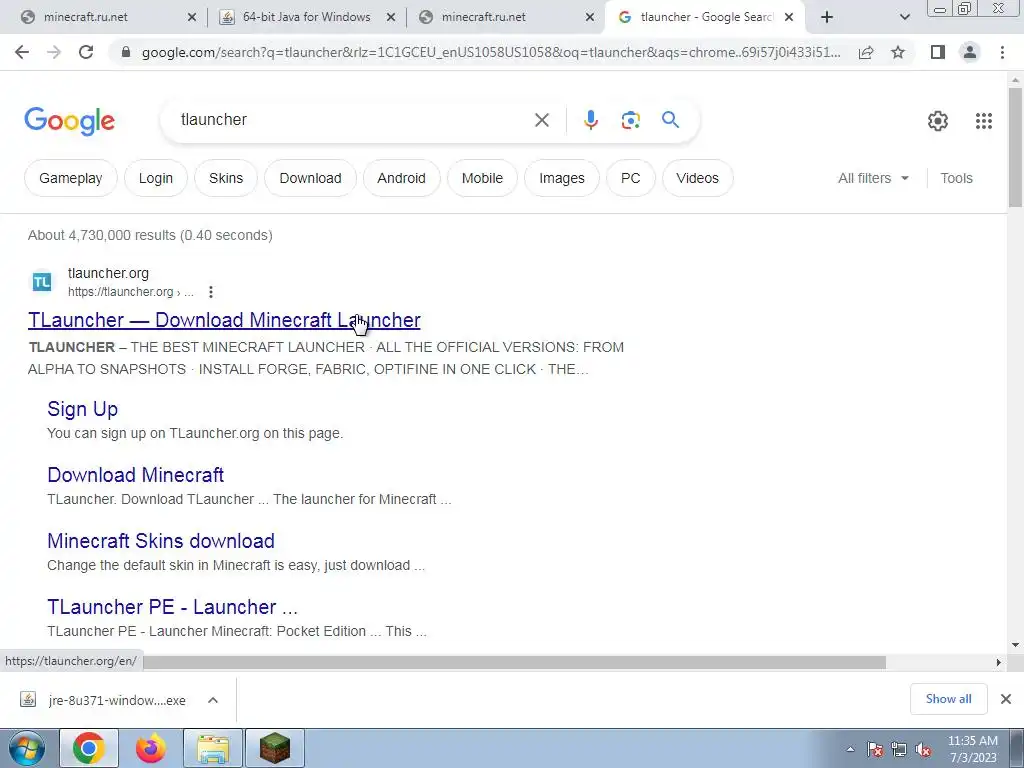Select the Skins filter chip
Screen dimensions: 1024x768
pyautogui.click(x=226, y=178)
